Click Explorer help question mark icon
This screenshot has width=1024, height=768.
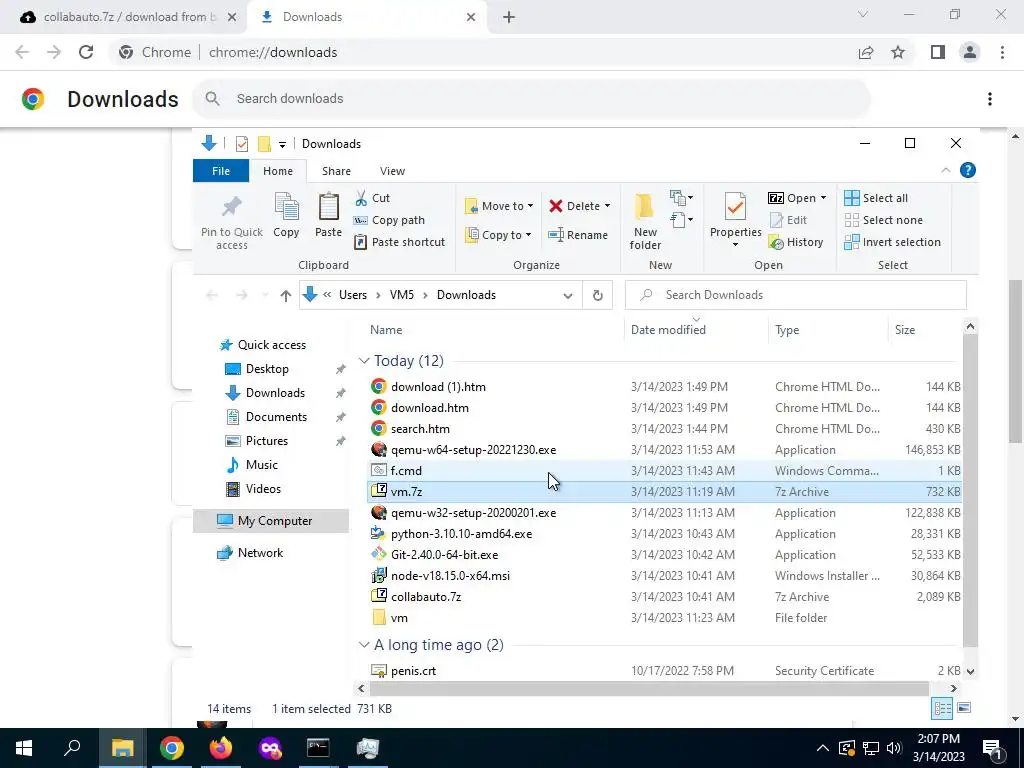point(968,170)
